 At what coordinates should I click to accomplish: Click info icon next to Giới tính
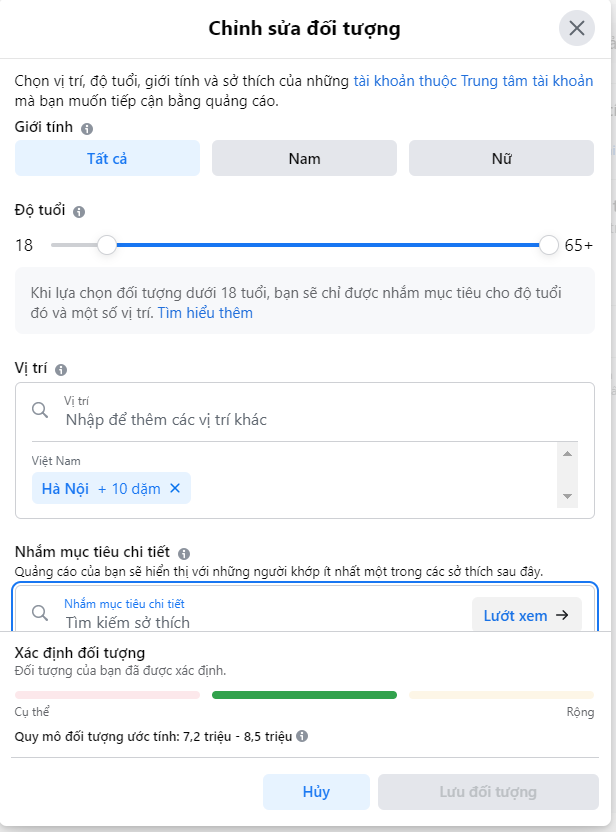(x=87, y=128)
